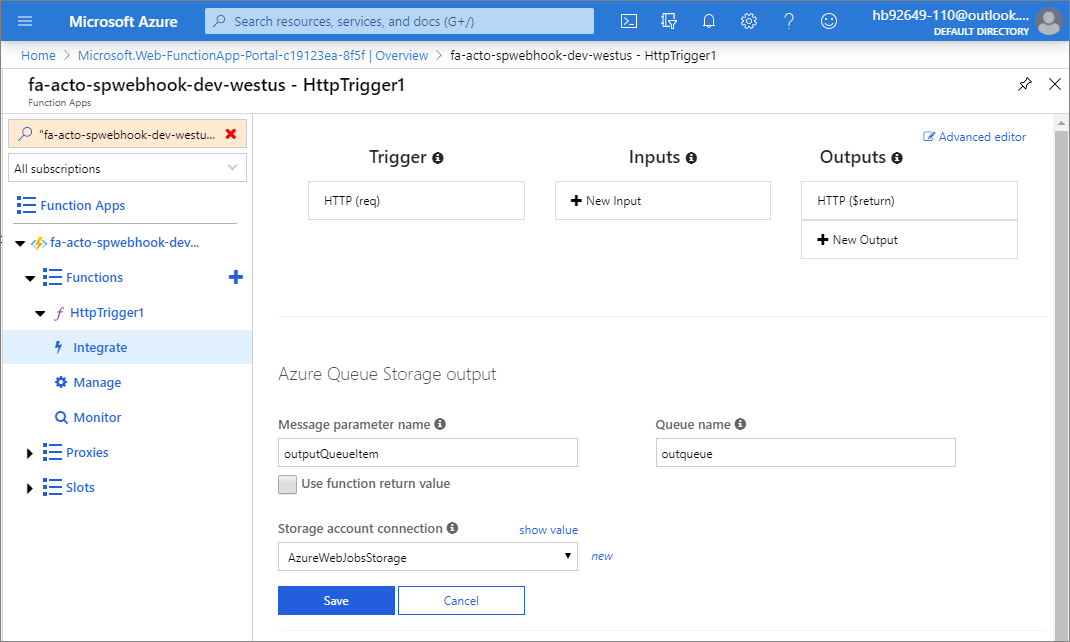Open Proxies in the sidebar tree
The image size is (1070, 642).
tap(87, 452)
